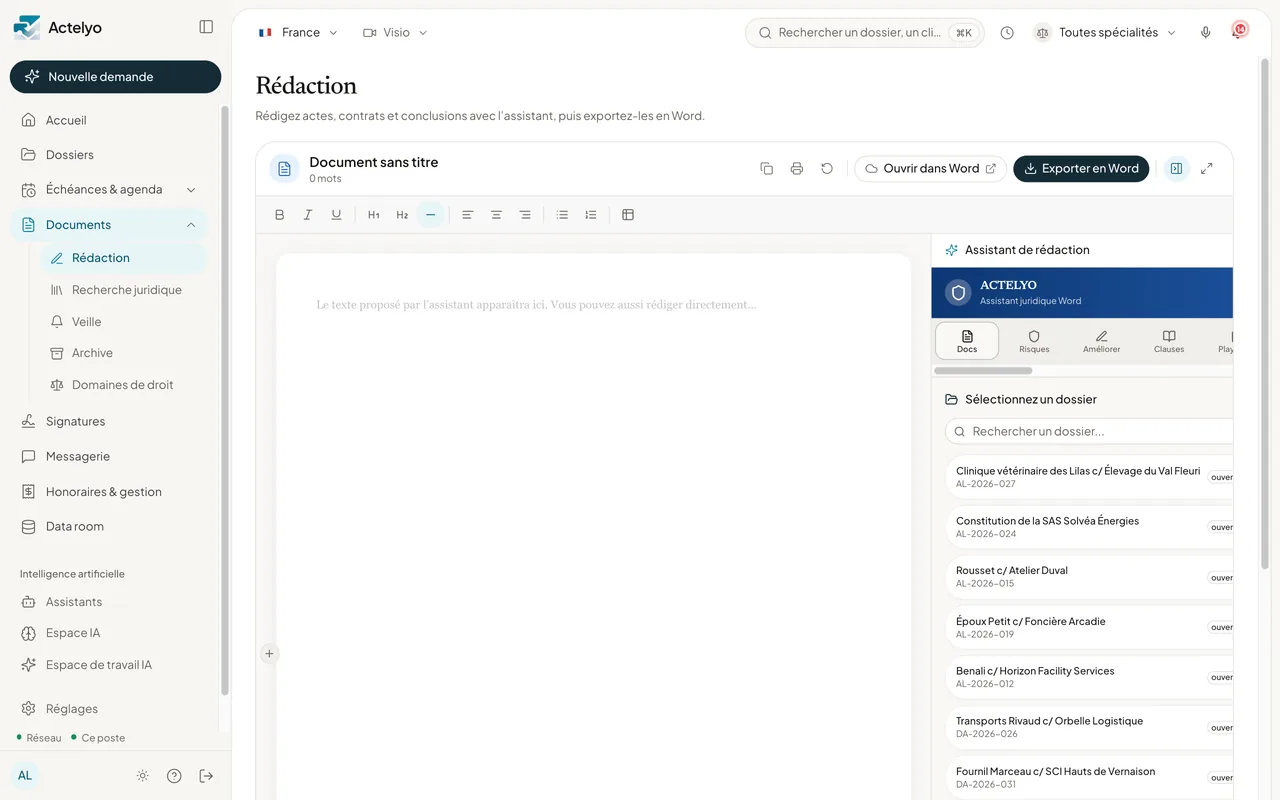This screenshot has width=1280, height=800.
Task: Open the Clauses tab
Action: tap(1169, 341)
